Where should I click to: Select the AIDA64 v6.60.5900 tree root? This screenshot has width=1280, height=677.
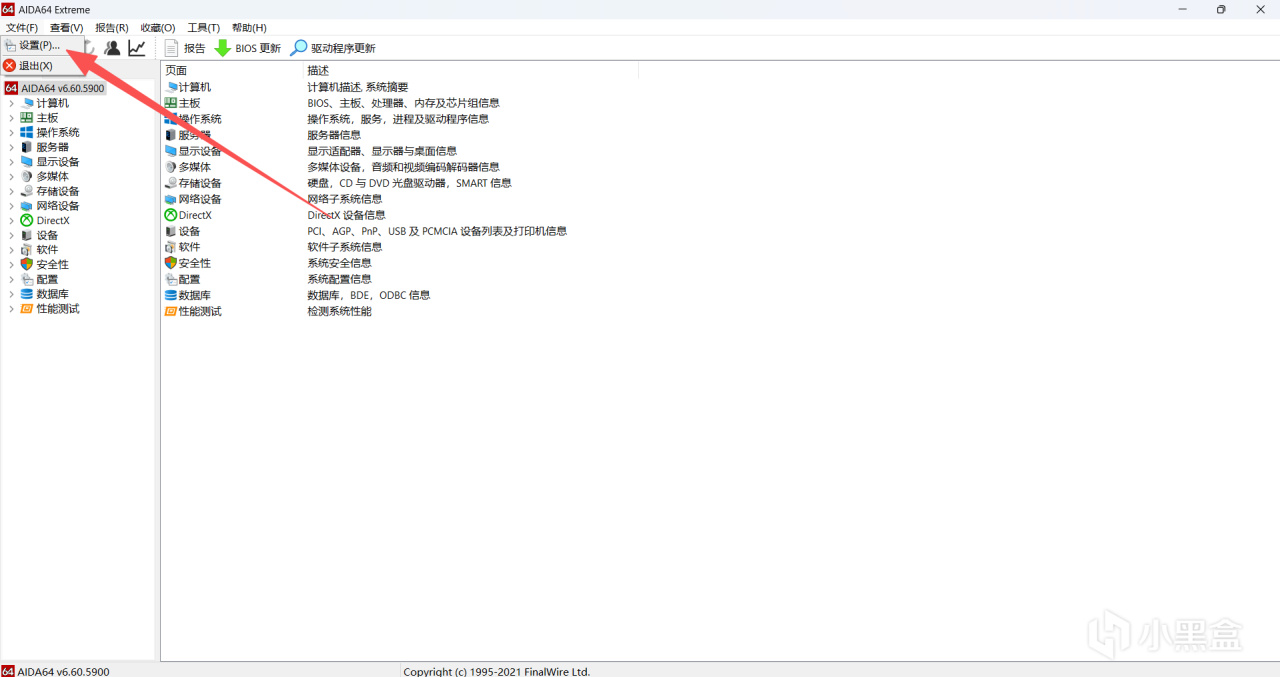55,88
